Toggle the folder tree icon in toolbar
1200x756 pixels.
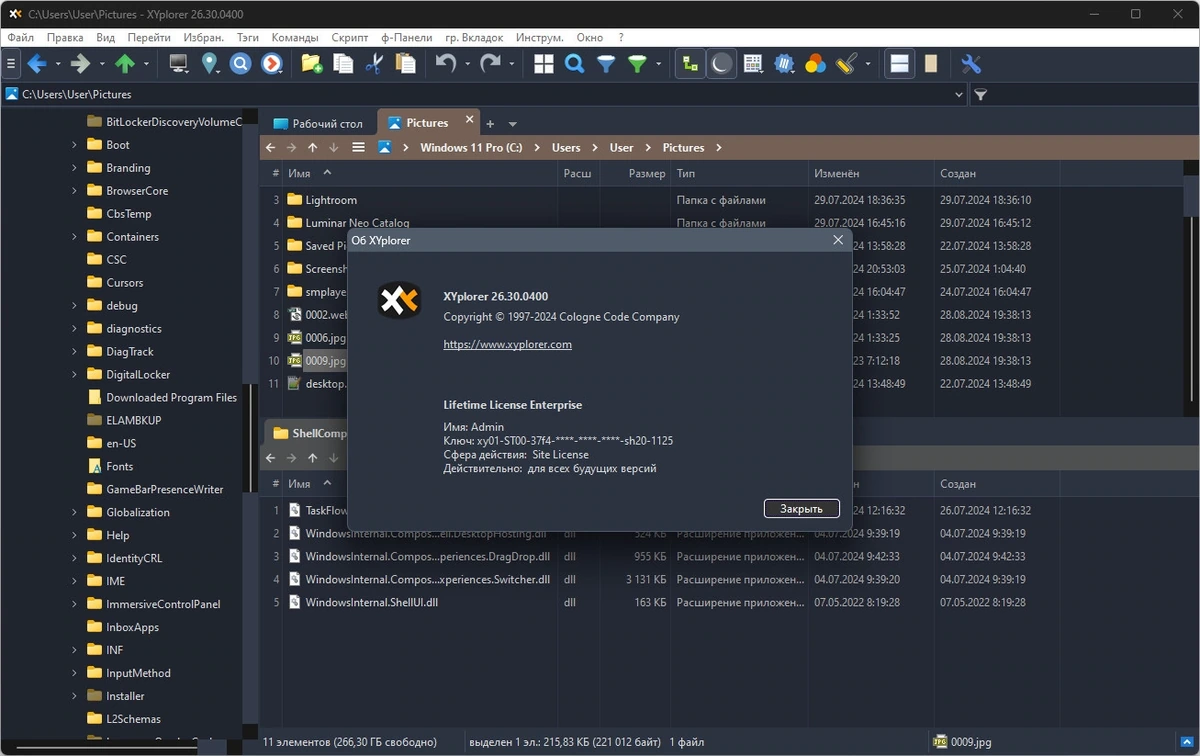[x=690, y=64]
